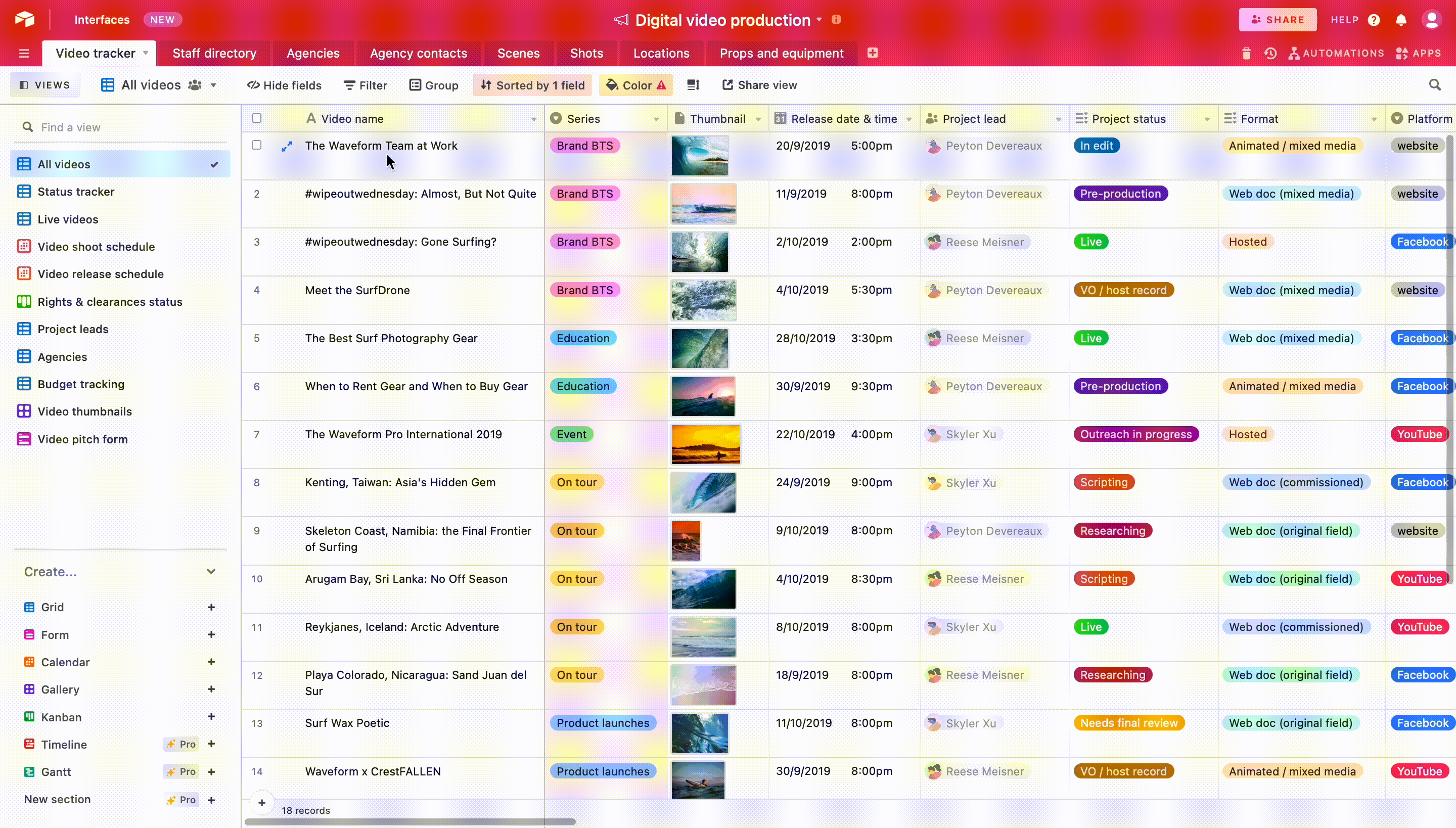
Task: Toggle the VIEWS sidebar button
Action: (45, 85)
